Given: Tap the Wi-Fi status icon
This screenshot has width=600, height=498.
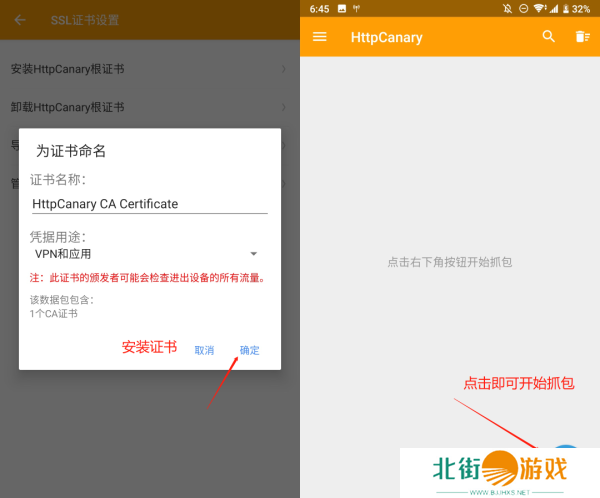Looking at the screenshot, I should pos(539,8).
